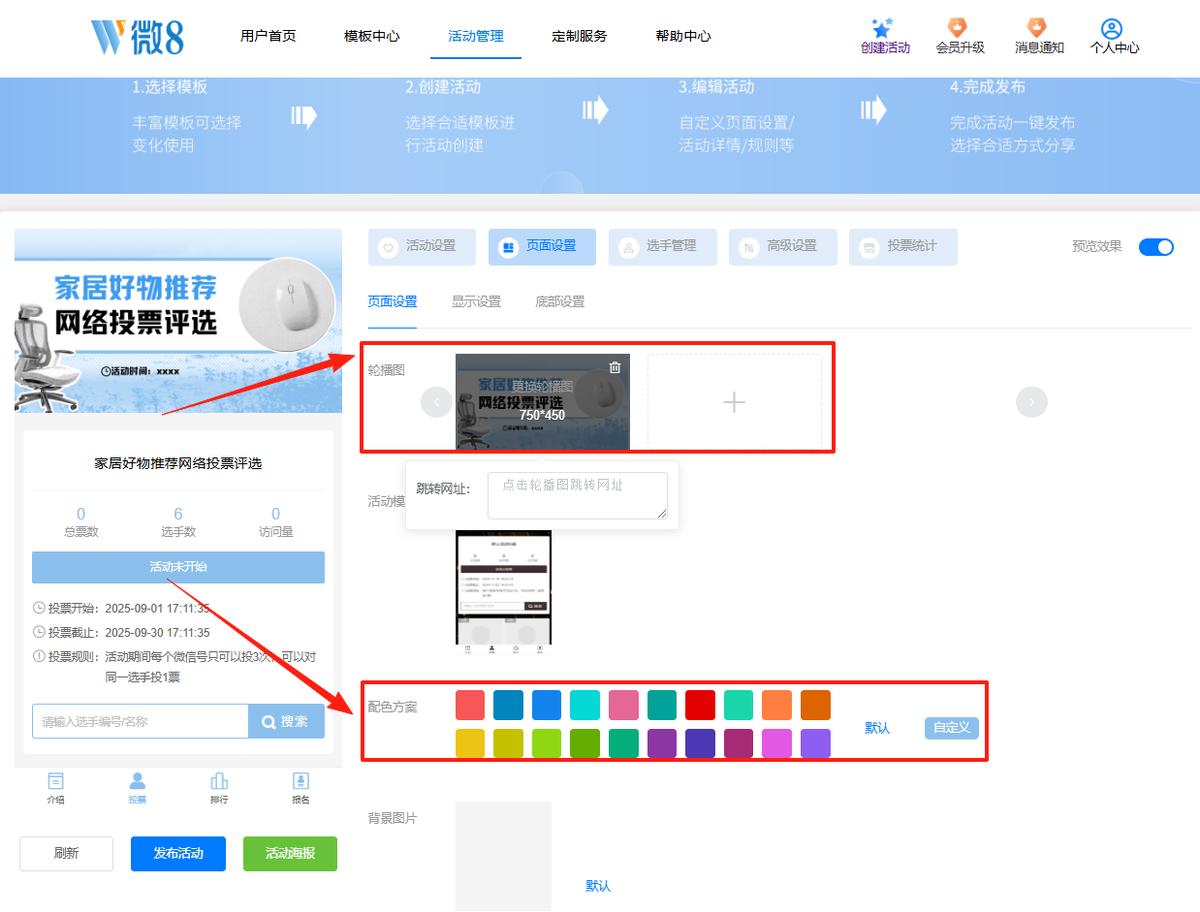Select the 活动模板 phone template thumbnail
Image resolution: width=1200 pixels, height=912 pixels.
coord(503,593)
